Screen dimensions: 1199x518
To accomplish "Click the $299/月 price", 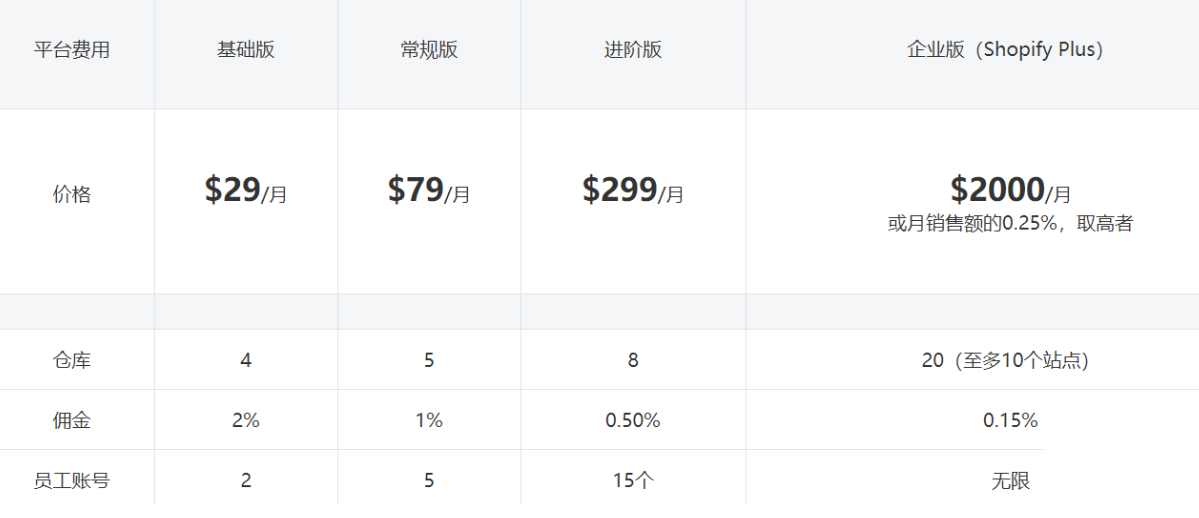I will [x=633, y=190].
